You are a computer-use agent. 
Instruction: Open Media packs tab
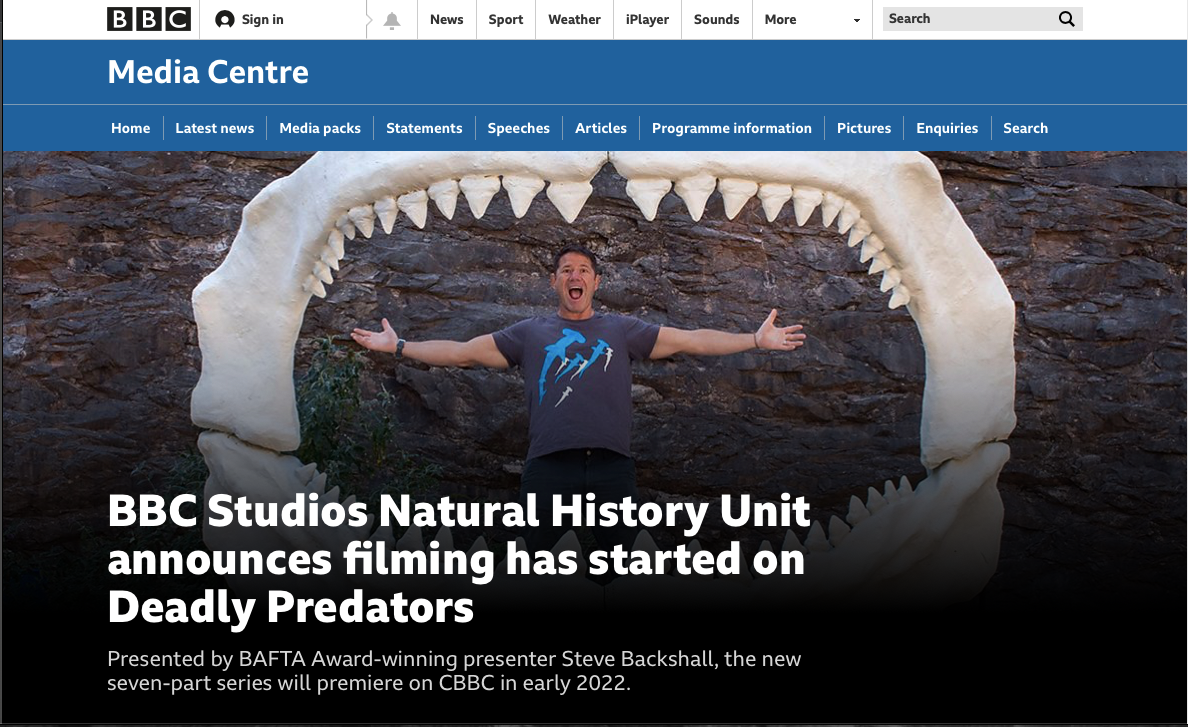[x=320, y=128]
